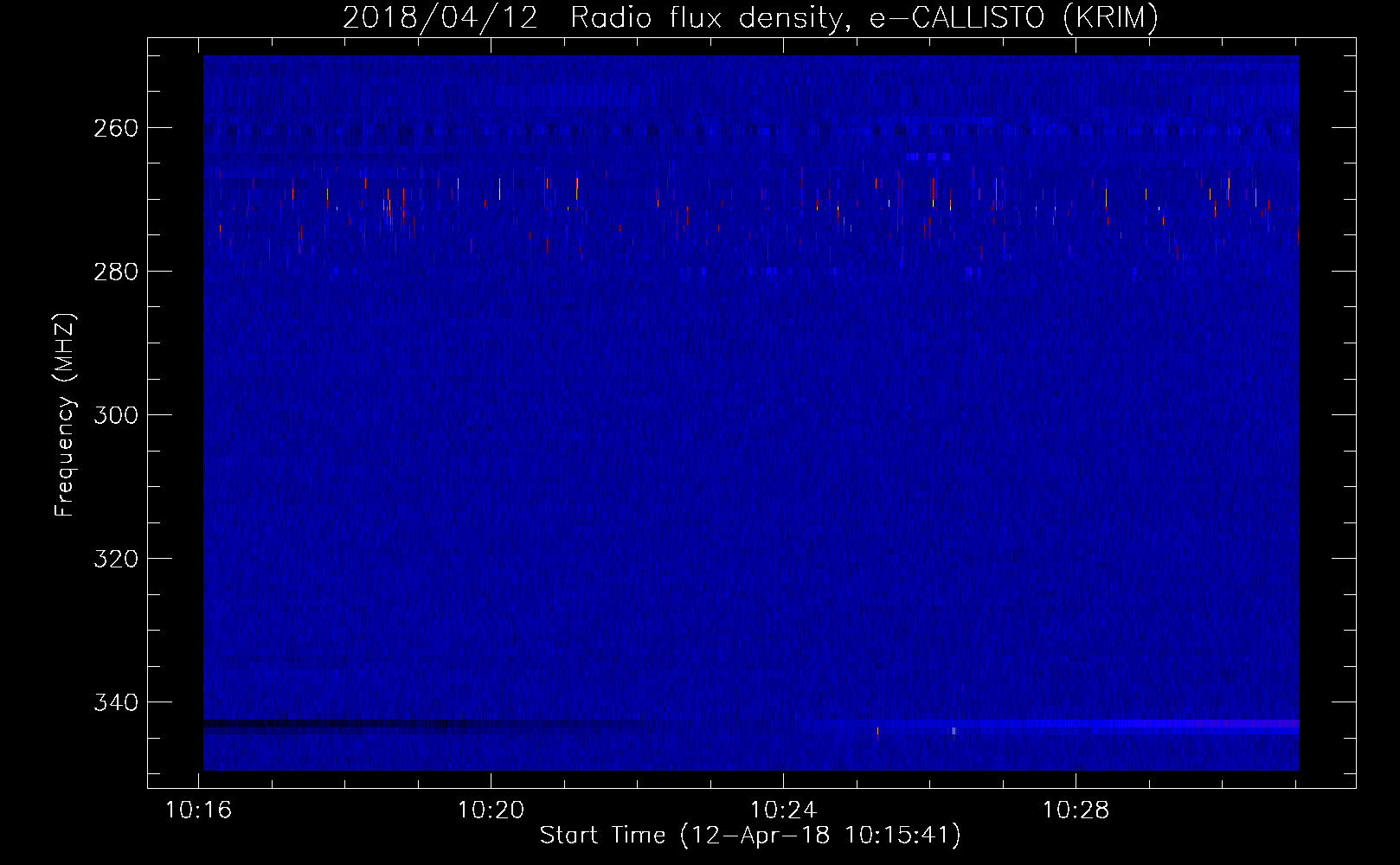Click the "Start Time (12-Apr-18 10:15:41)" label
The image size is (1400, 865).
(750, 836)
